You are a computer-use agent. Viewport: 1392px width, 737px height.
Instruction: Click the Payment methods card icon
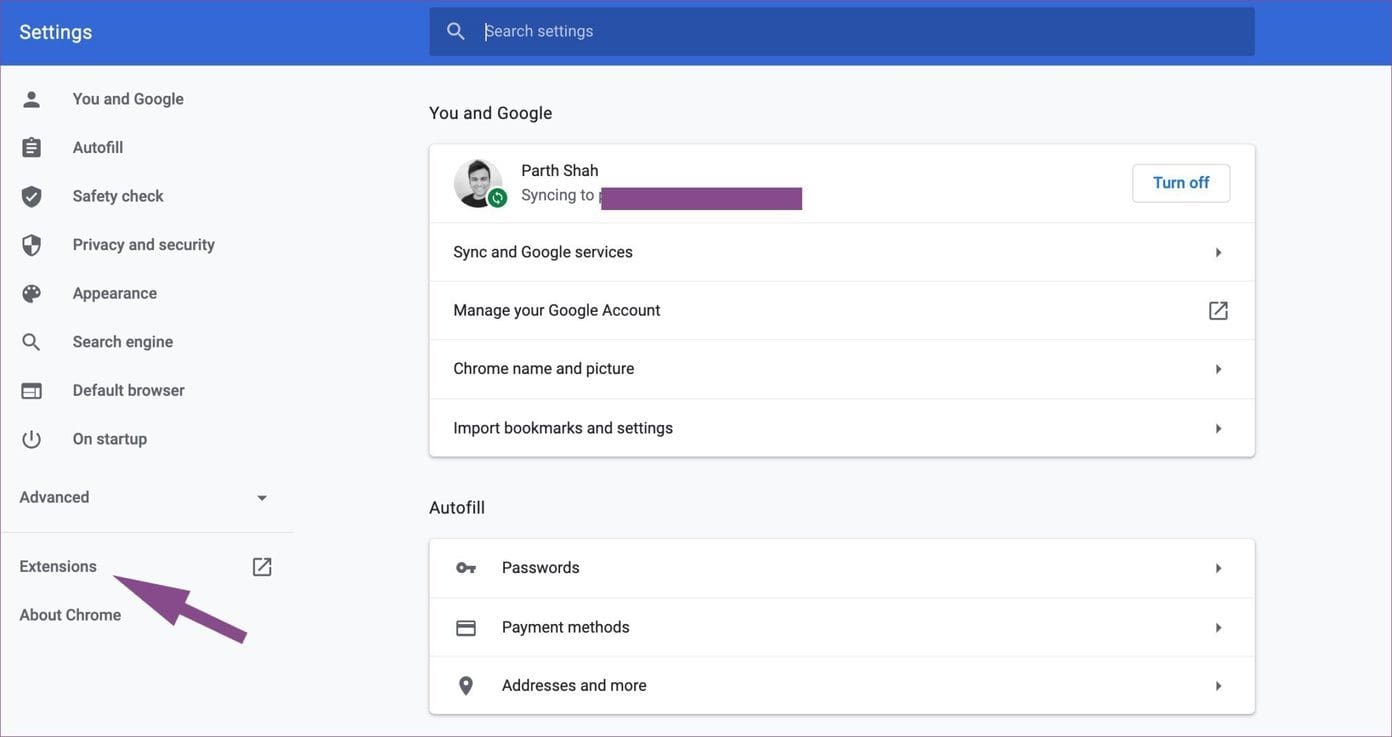pos(466,628)
